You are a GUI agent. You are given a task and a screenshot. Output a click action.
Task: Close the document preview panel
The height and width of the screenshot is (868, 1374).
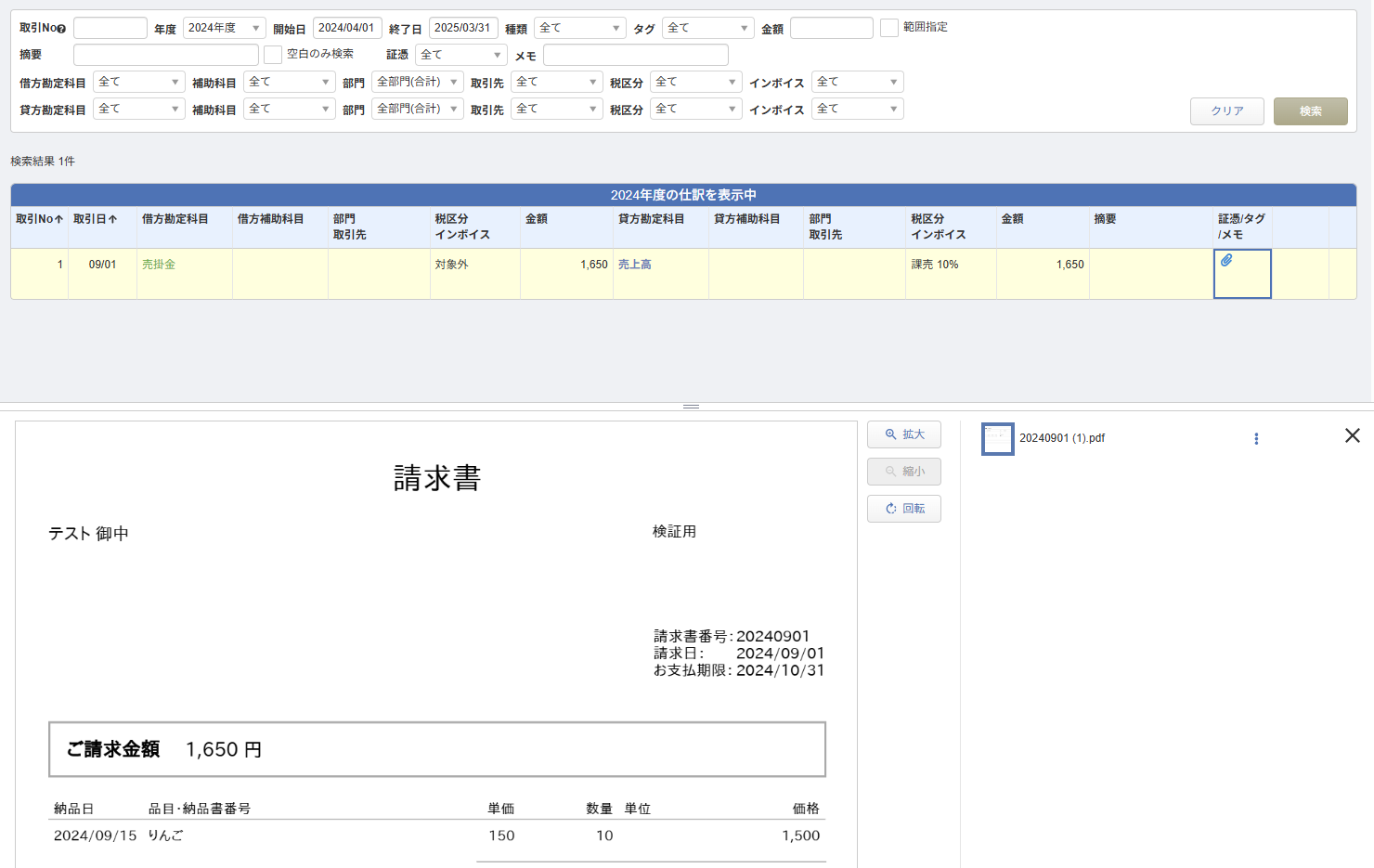coord(1352,435)
